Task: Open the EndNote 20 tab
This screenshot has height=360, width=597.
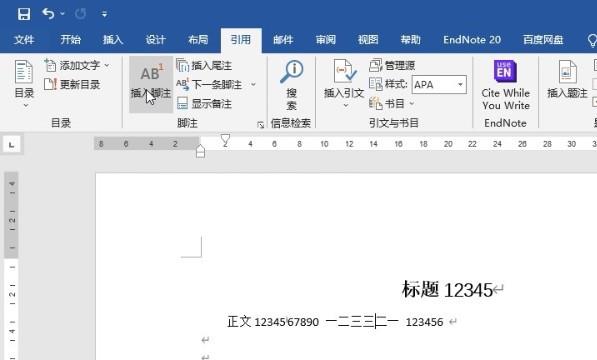Action: pos(472,40)
